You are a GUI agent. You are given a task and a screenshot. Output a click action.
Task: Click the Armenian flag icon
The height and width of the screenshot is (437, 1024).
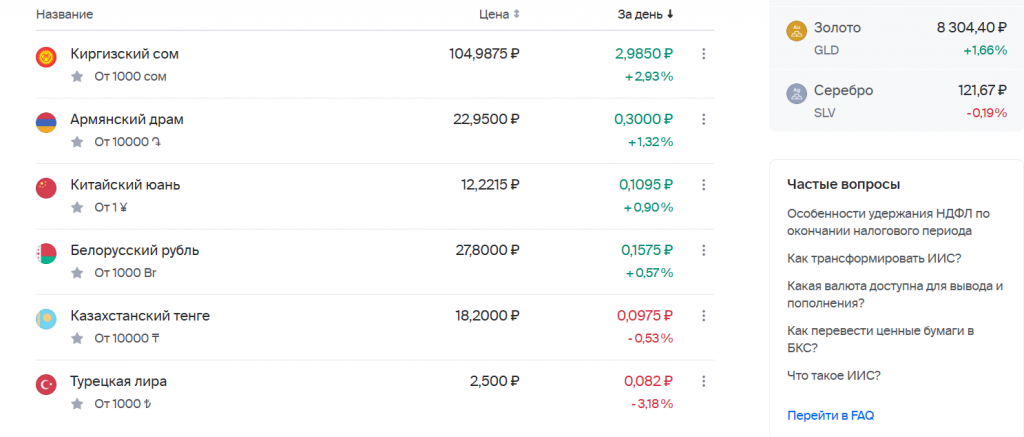(46, 123)
